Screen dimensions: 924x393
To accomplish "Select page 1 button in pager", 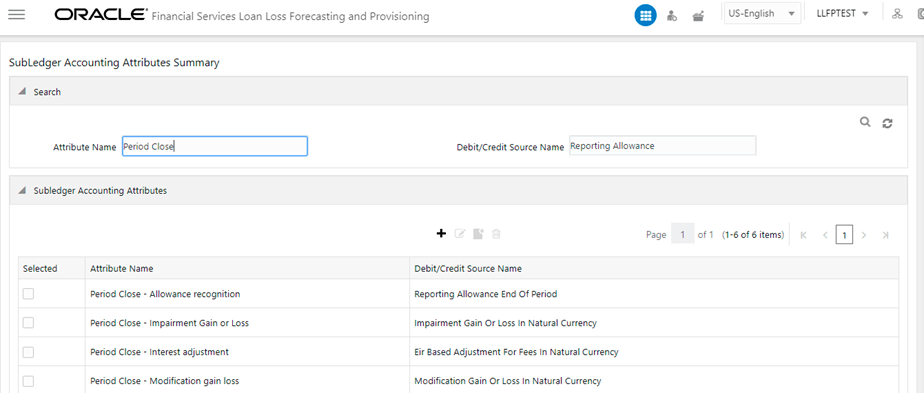I will pyautogui.click(x=844, y=235).
